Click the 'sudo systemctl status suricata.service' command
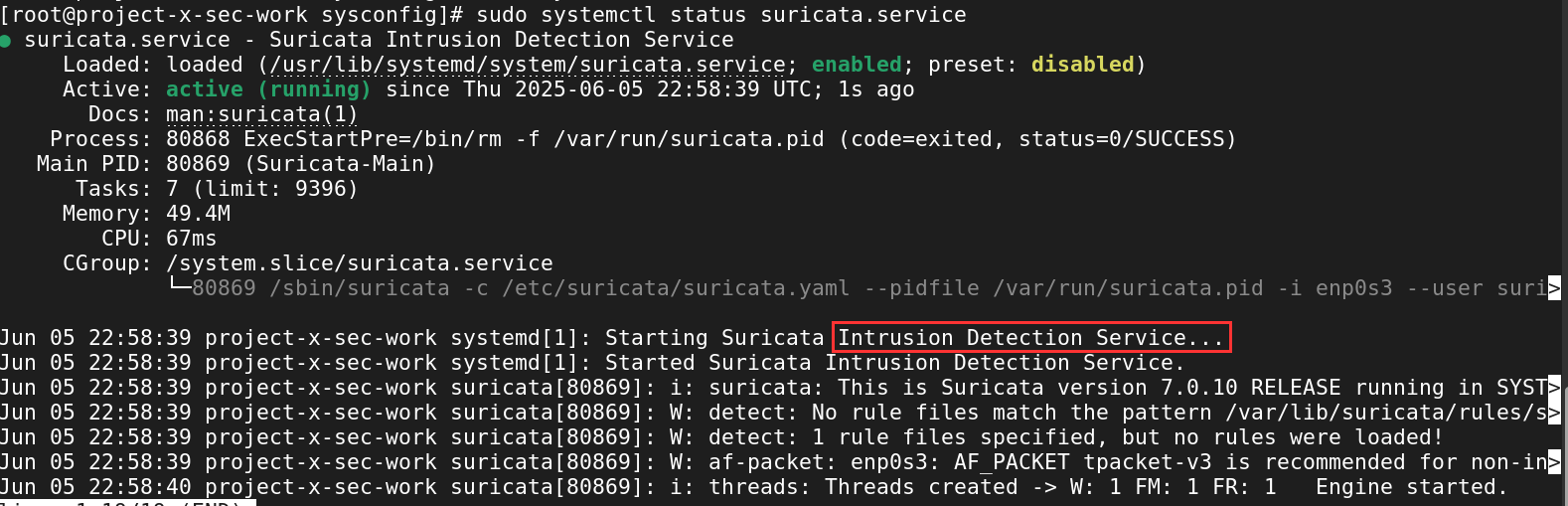1568x506 pixels. pos(720,15)
